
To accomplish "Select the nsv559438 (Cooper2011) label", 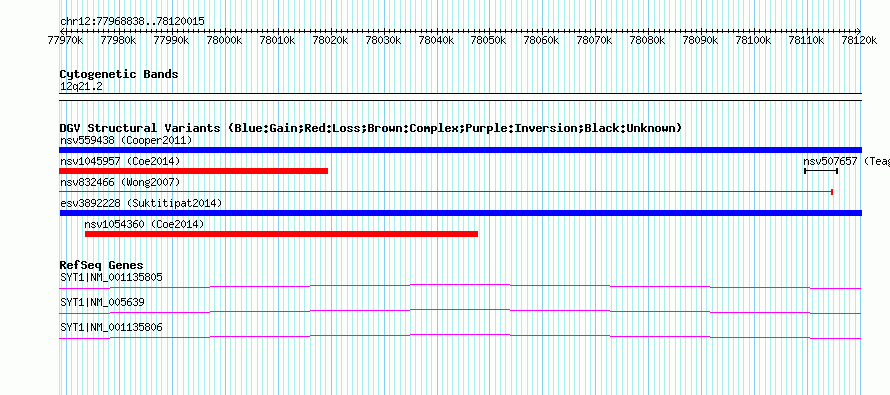I will 126,140.
